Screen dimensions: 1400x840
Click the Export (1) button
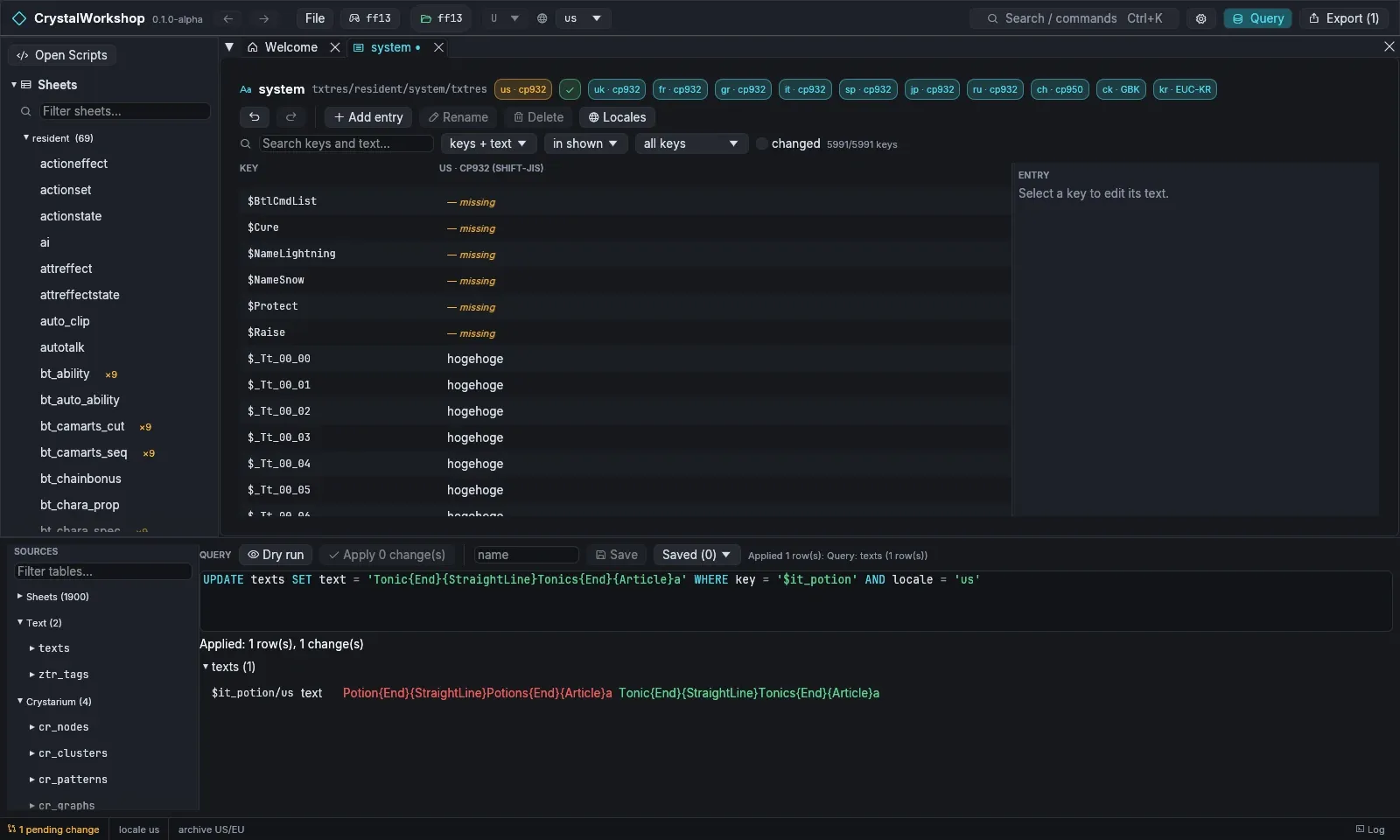(1344, 18)
